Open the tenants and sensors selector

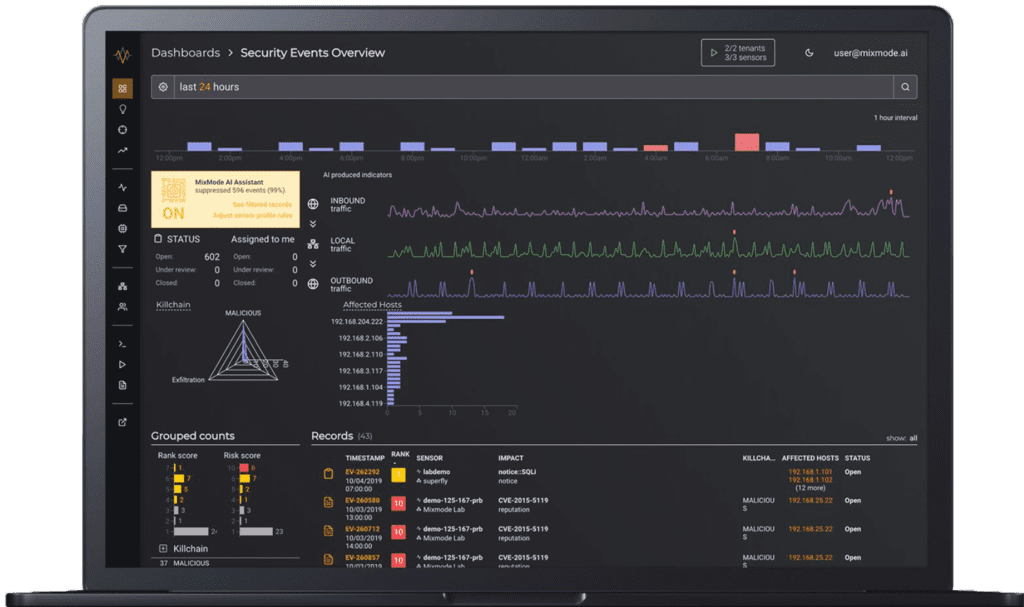tap(738, 53)
